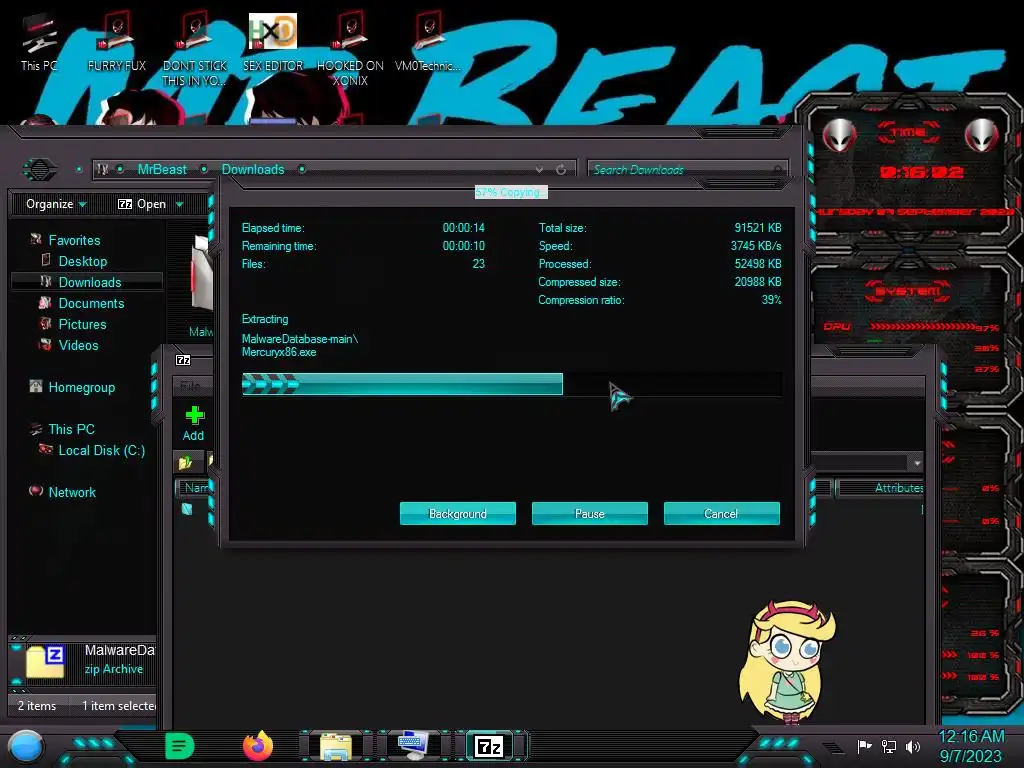Open the File menu in 7-Zip
This screenshot has width=1024, height=768.
(190, 386)
